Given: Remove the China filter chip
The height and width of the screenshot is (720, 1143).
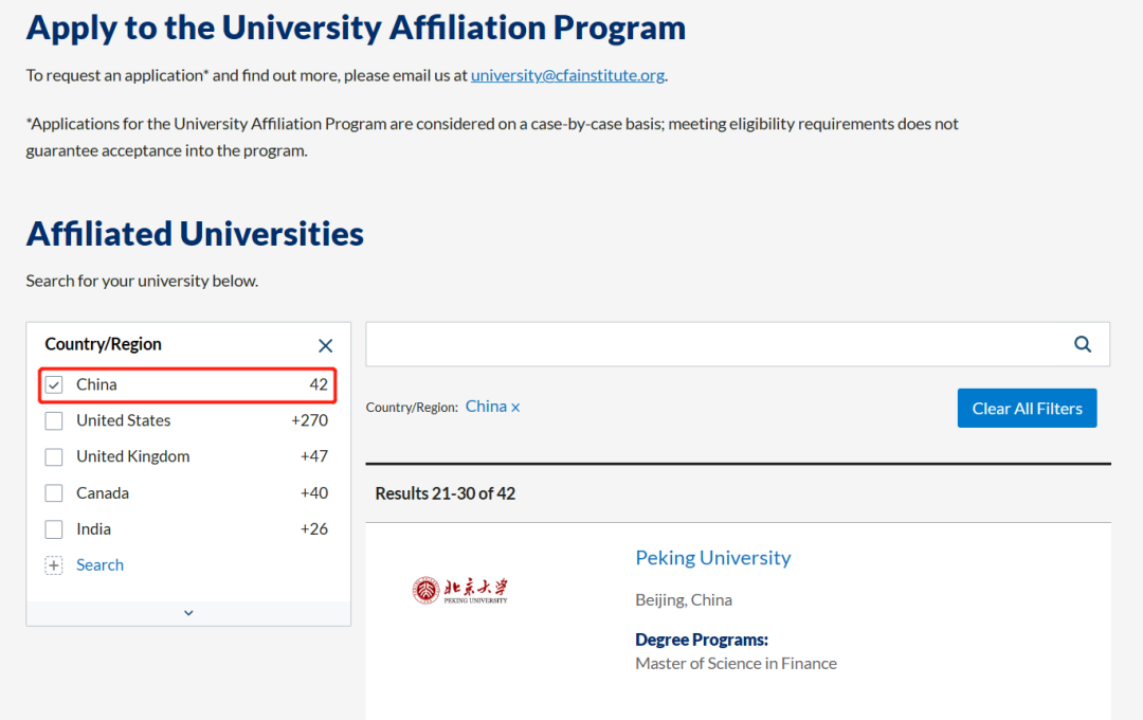Looking at the screenshot, I should coord(516,407).
